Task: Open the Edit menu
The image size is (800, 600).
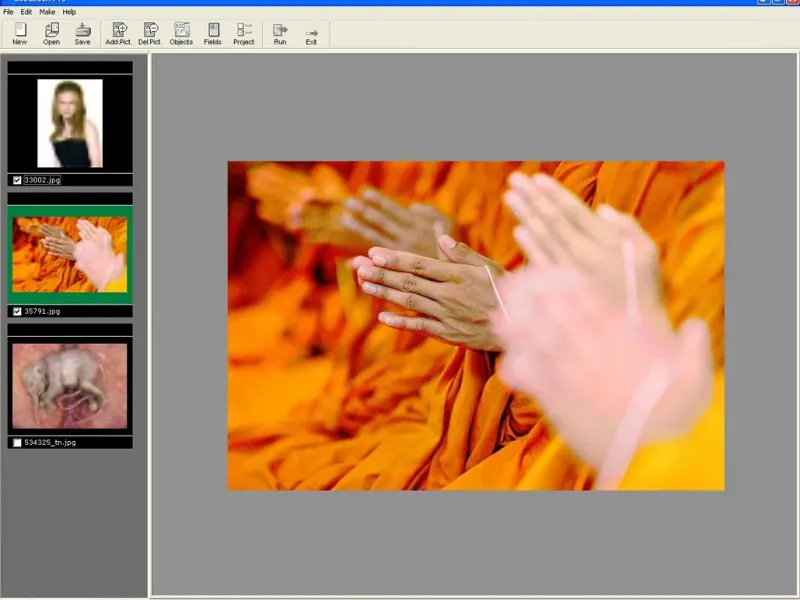Action: pyautogui.click(x=26, y=12)
